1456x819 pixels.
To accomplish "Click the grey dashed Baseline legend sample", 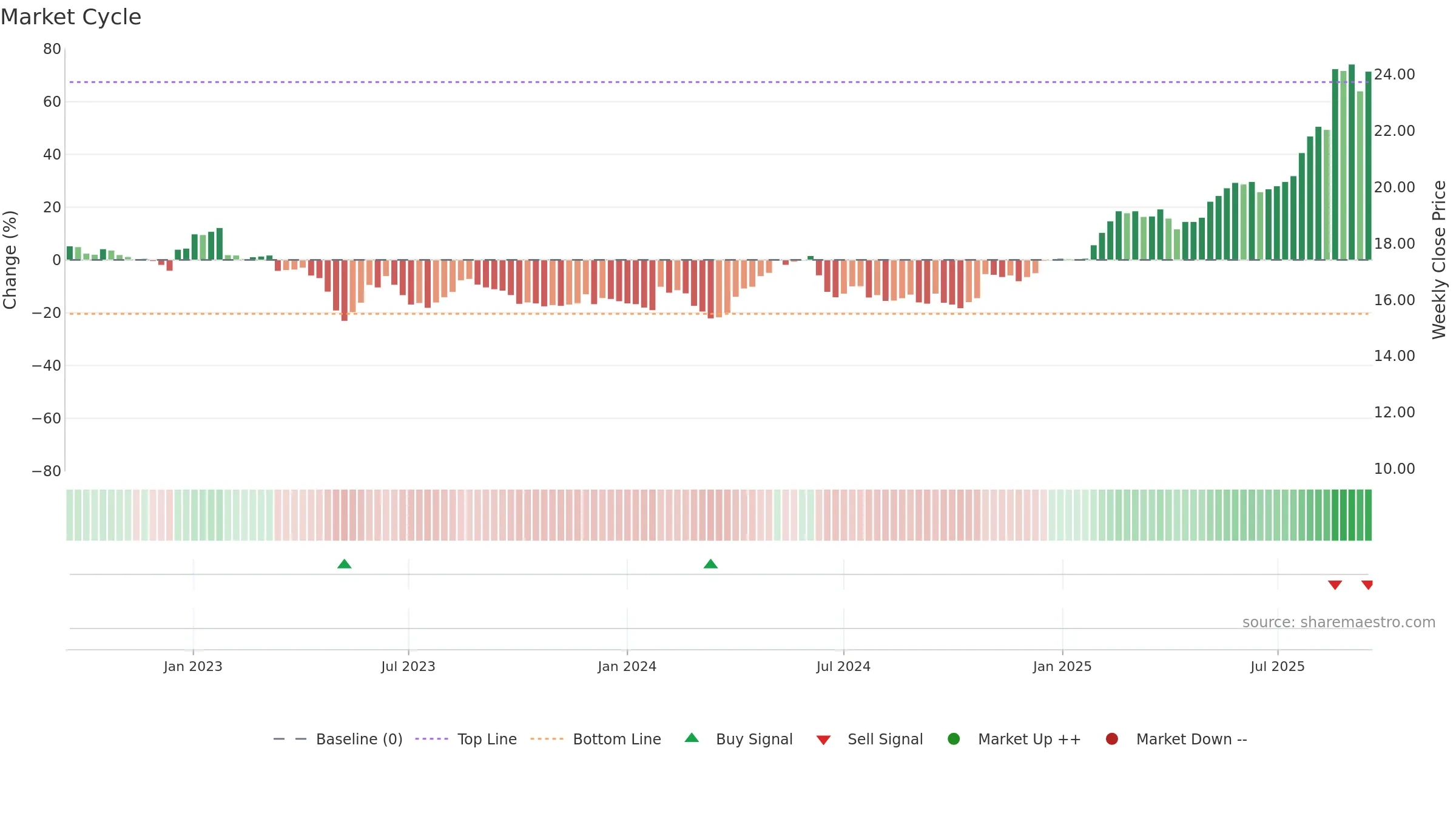I will 290,739.
